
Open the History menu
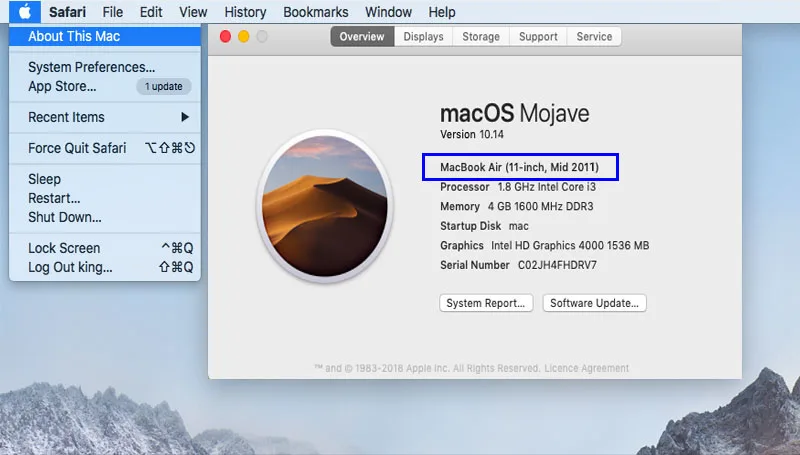point(245,12)
